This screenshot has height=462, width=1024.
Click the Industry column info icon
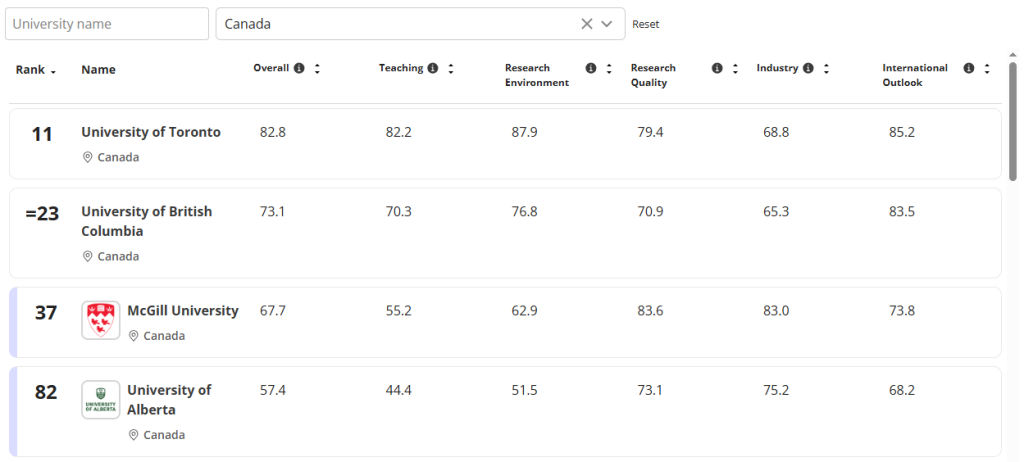coord(808,69)
